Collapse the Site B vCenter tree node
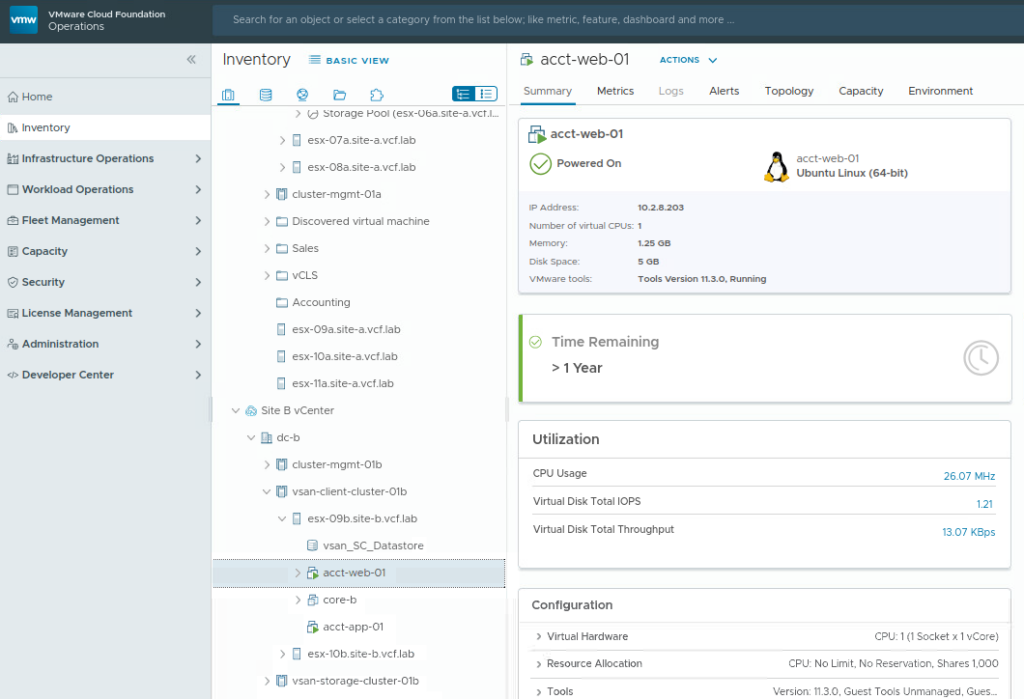The image size is (1024, 699). click(x=236, y=410)
